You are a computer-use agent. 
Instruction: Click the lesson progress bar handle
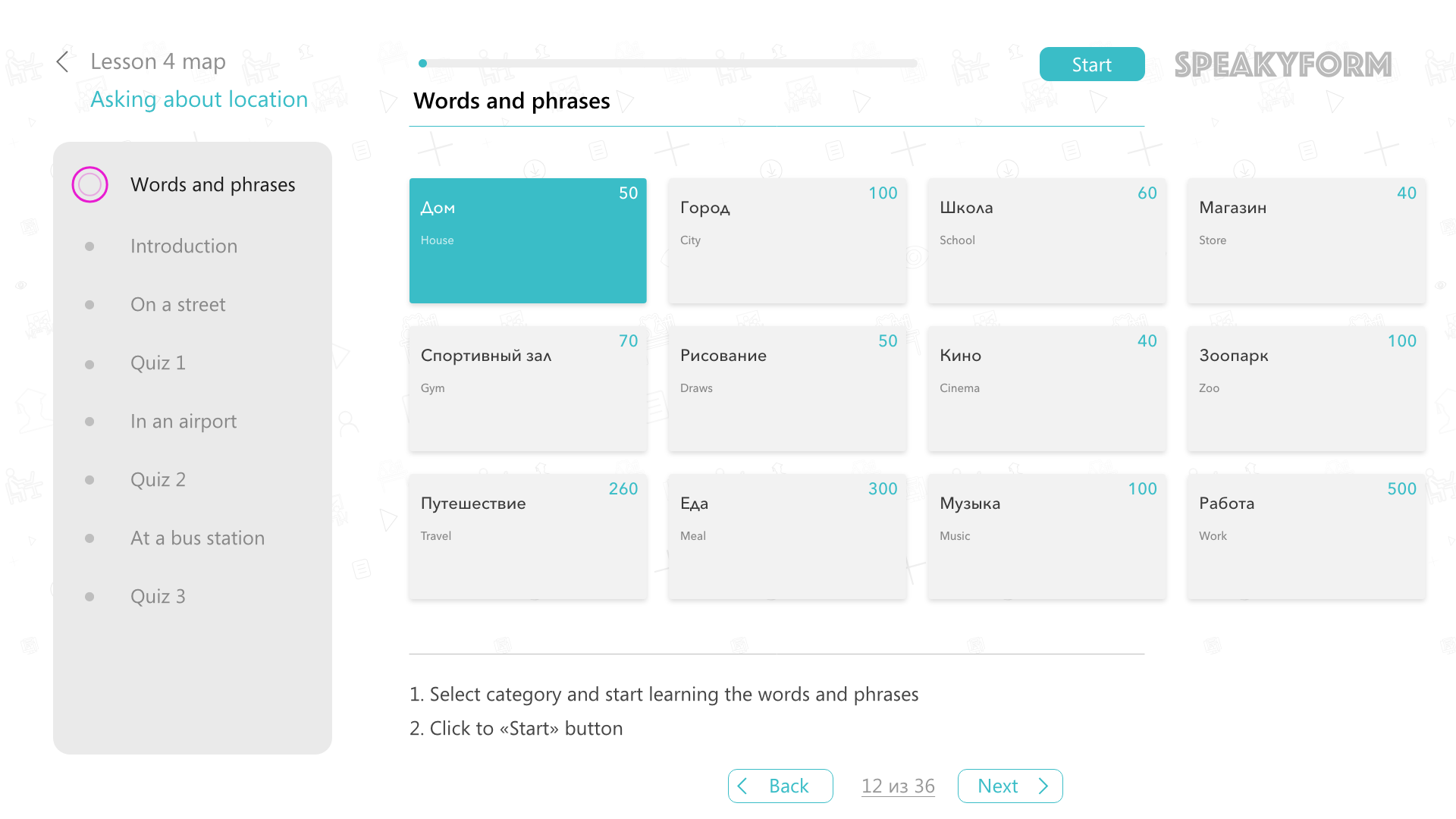point(423,64)
